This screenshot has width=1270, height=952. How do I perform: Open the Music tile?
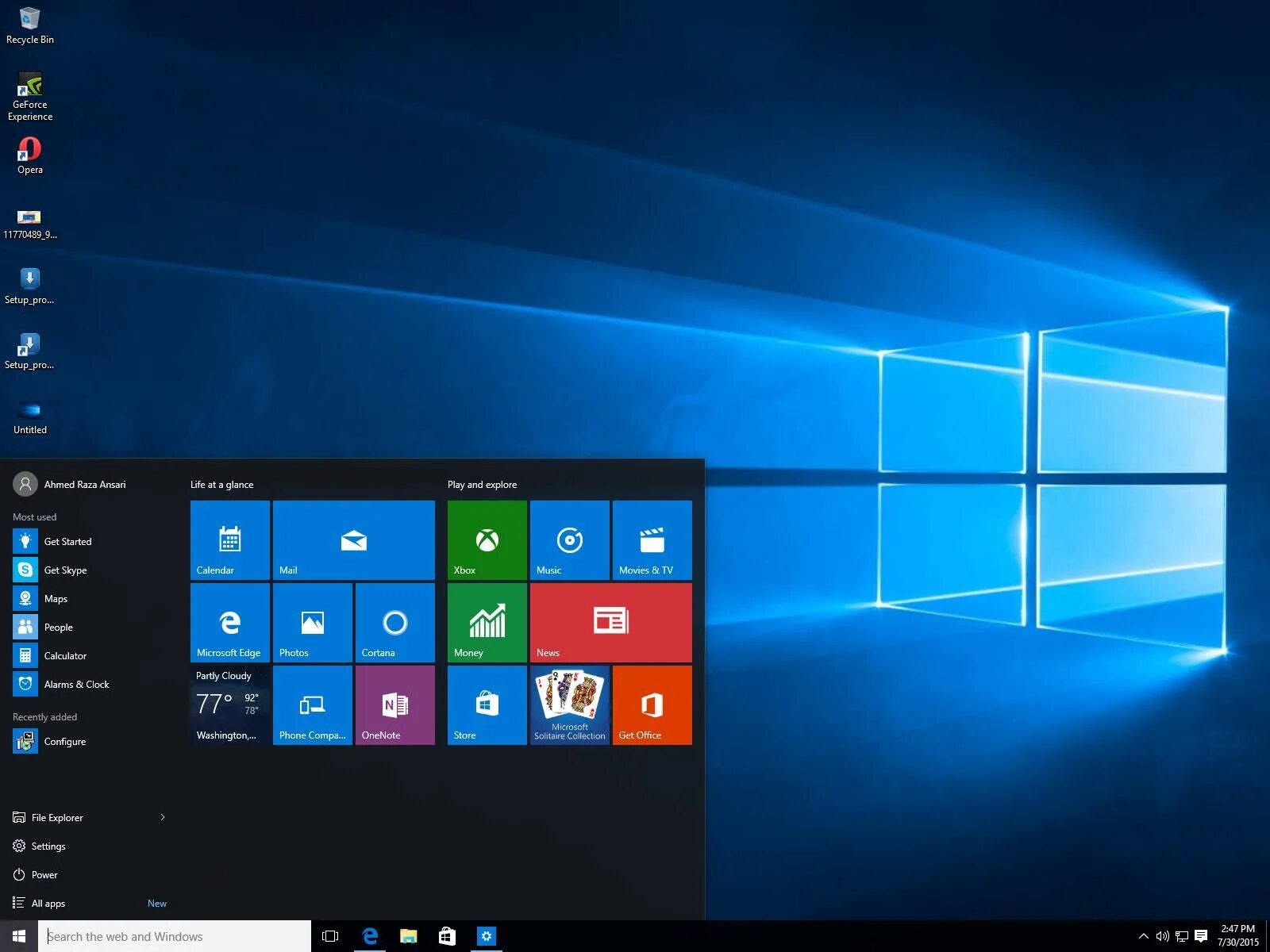(570, 539)
